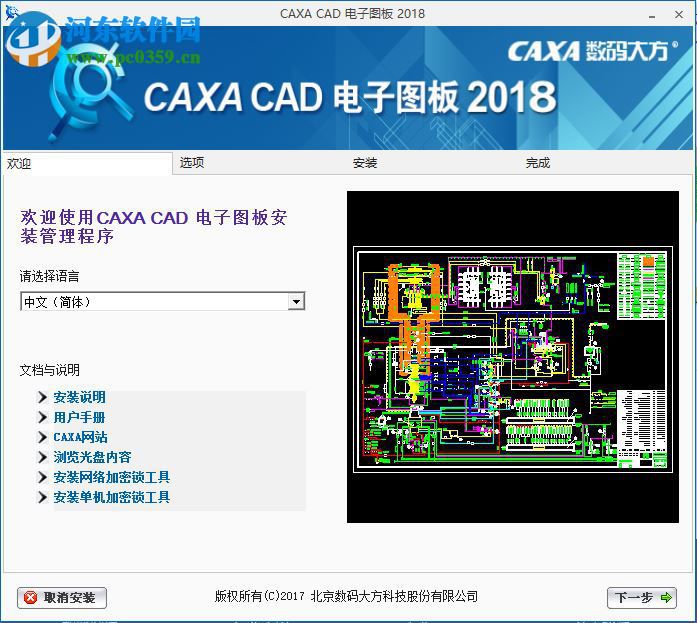
Task: Click the 请选择语言 label
Action: (x=49, y=276)
